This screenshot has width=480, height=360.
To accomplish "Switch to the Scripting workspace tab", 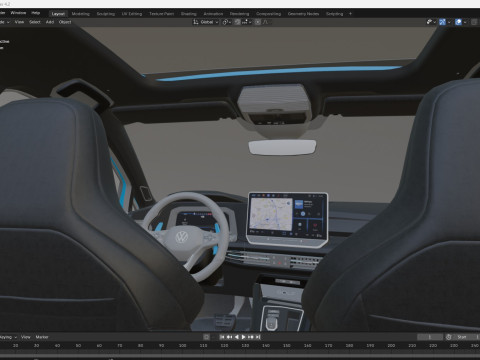I will click(x=334, y=14).
